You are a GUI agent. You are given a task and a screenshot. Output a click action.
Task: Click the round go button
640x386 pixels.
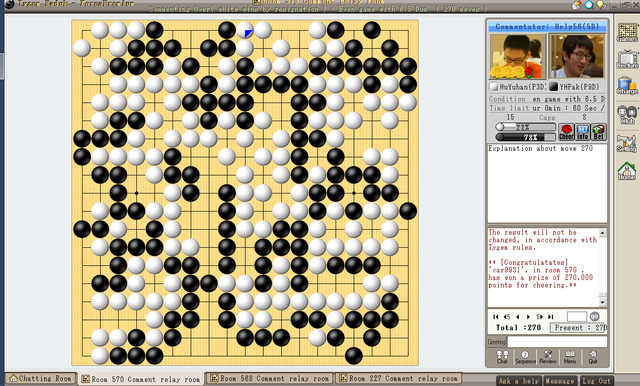tap(595, 316)
